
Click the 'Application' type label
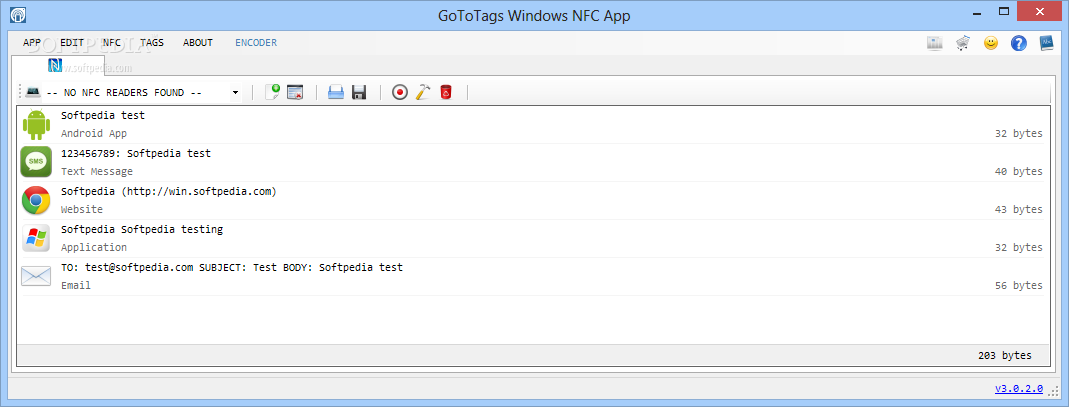[x=94, y=247]
